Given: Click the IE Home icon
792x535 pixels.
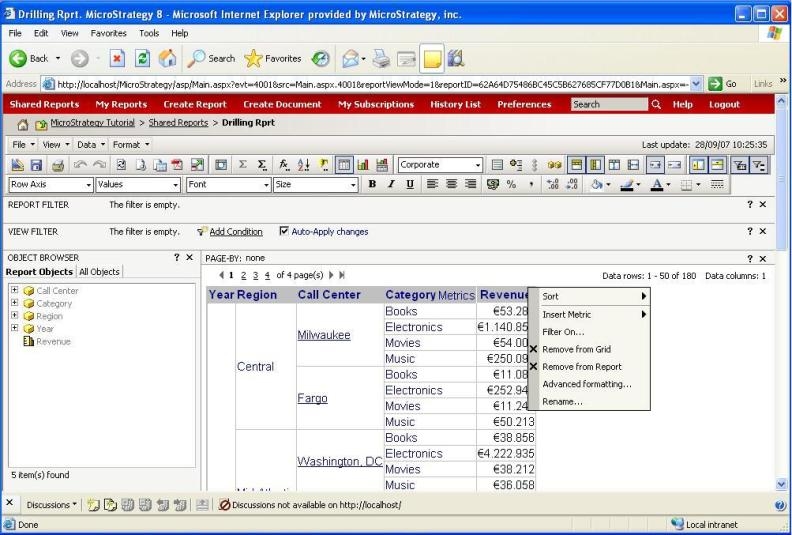Looking at the screenshot, I should click(x=169, y=58).
